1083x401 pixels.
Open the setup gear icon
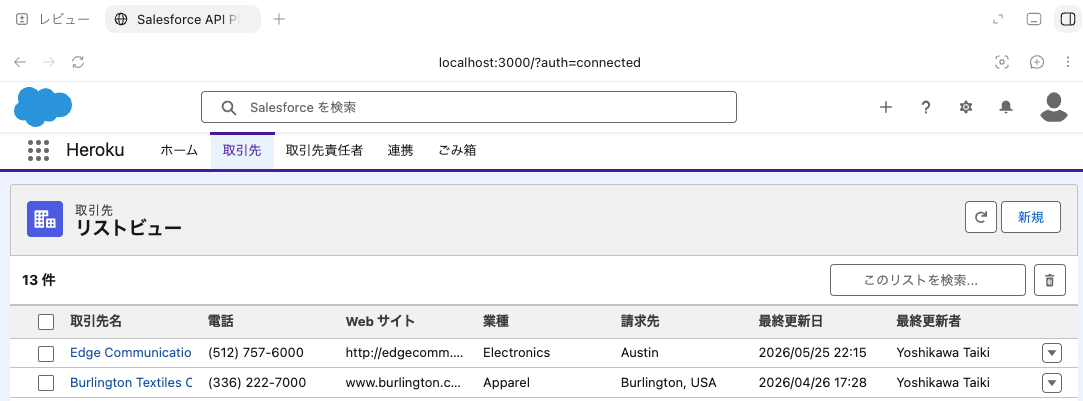966,107
